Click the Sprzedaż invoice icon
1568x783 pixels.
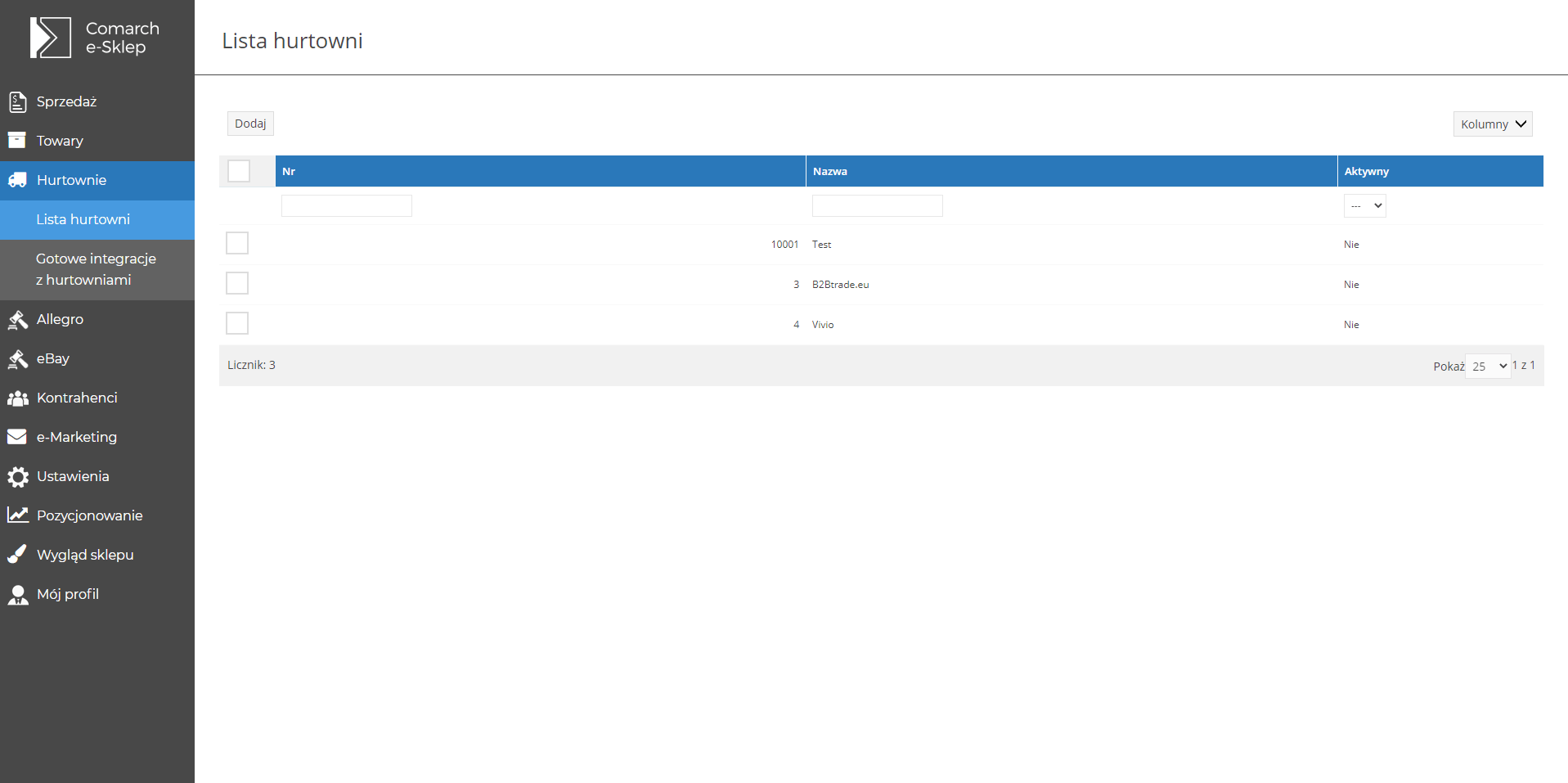coord(17,101)
